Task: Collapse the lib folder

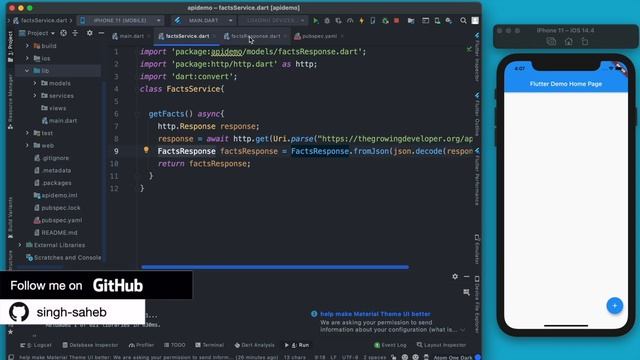Action: pos(27,71)
